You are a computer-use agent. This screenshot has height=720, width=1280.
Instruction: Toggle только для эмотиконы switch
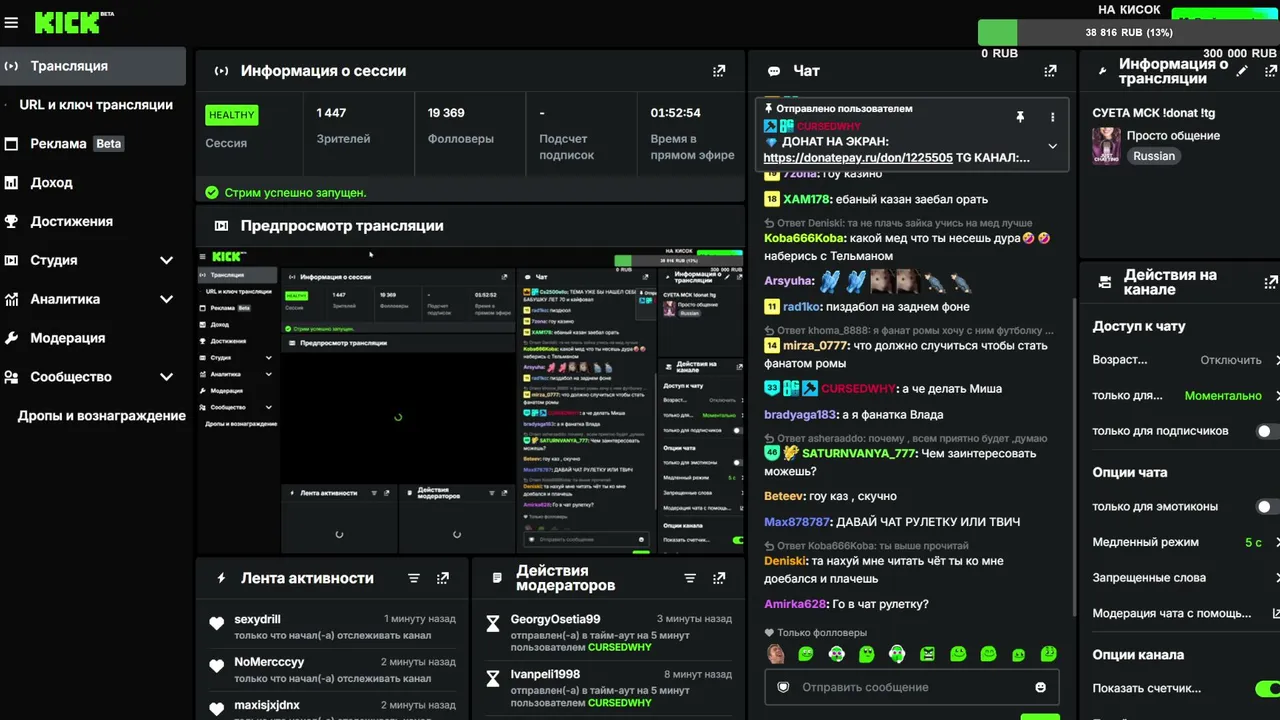tap(1268, 507)
